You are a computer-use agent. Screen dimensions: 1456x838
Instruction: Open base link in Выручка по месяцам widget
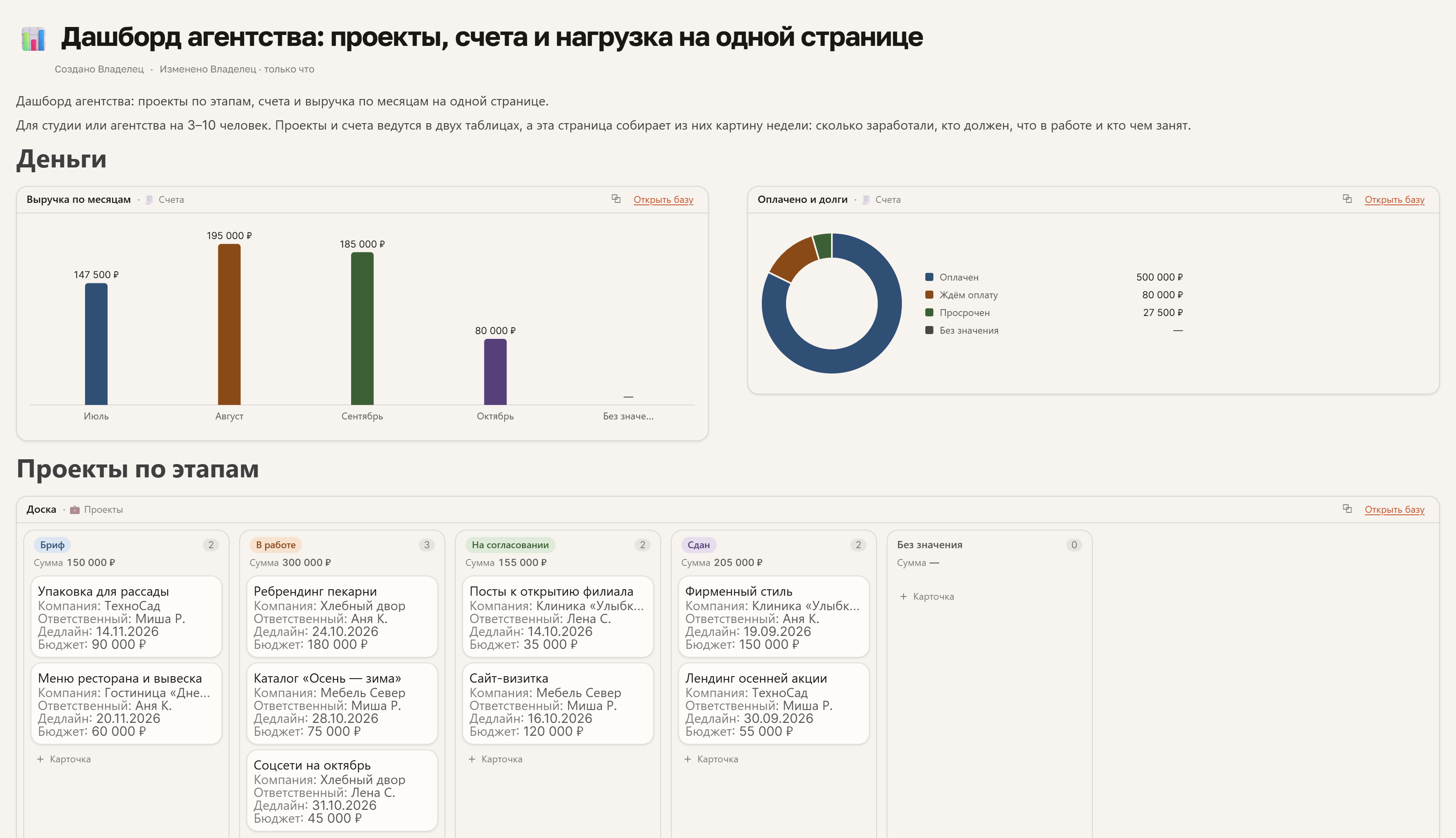coord(663,200)
